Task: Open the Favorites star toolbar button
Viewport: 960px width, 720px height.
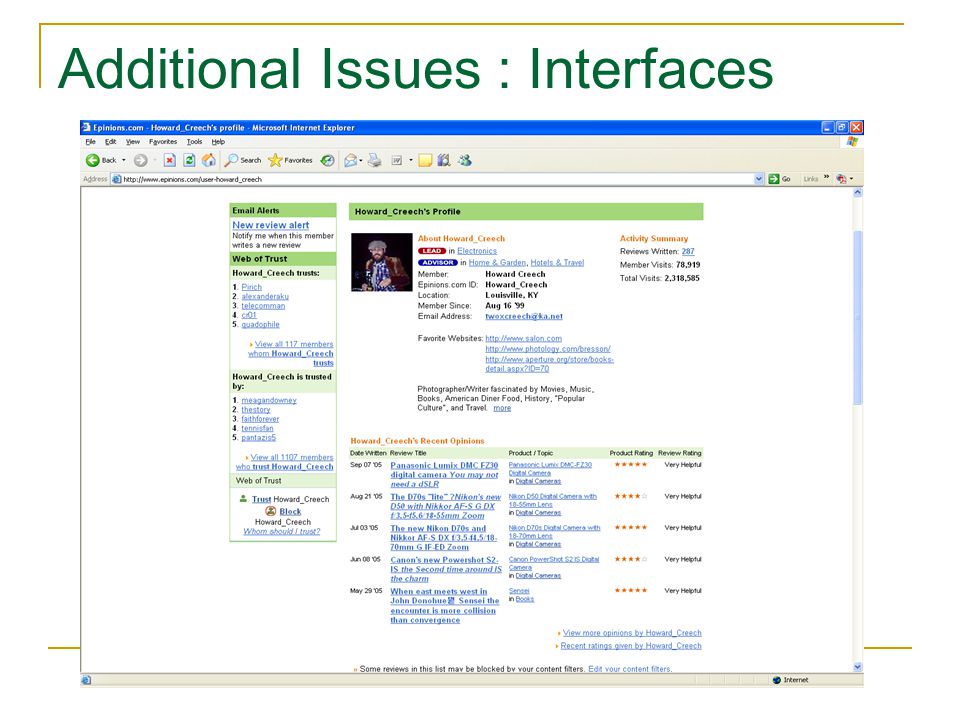Action: [290, 160]
